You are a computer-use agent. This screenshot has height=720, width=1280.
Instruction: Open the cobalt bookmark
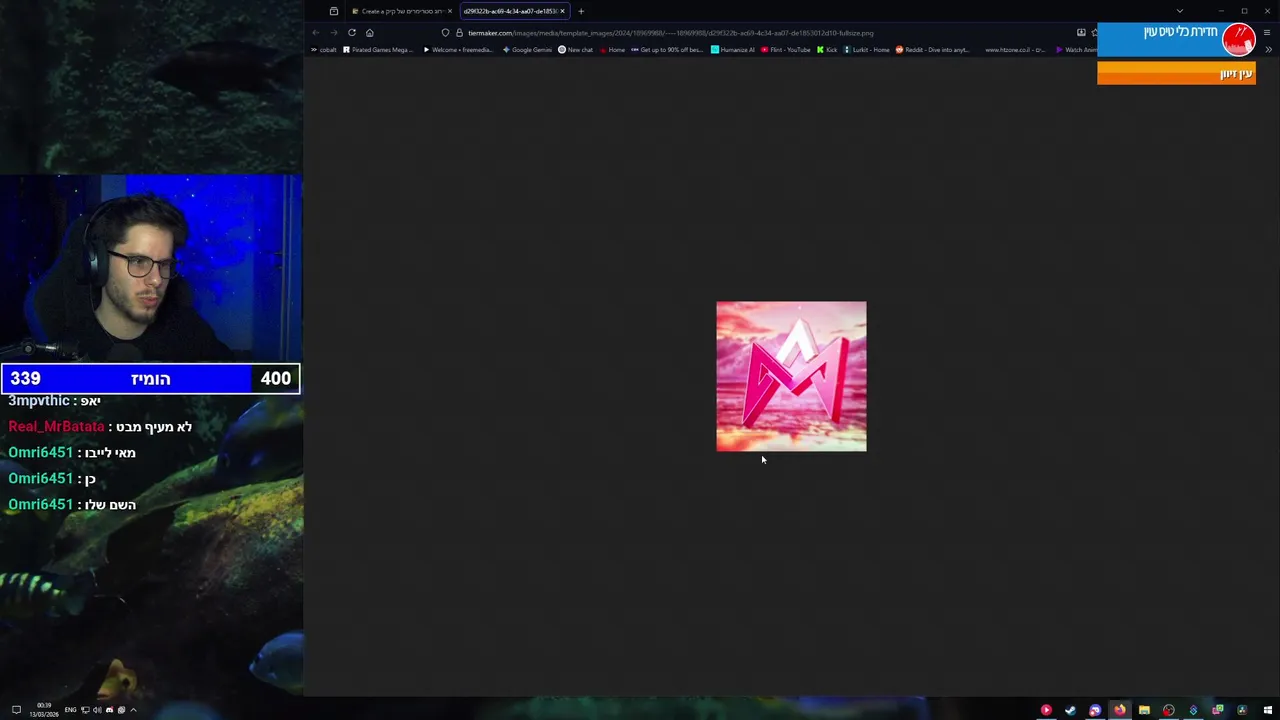pyautogui.click(x=324, y=50)
